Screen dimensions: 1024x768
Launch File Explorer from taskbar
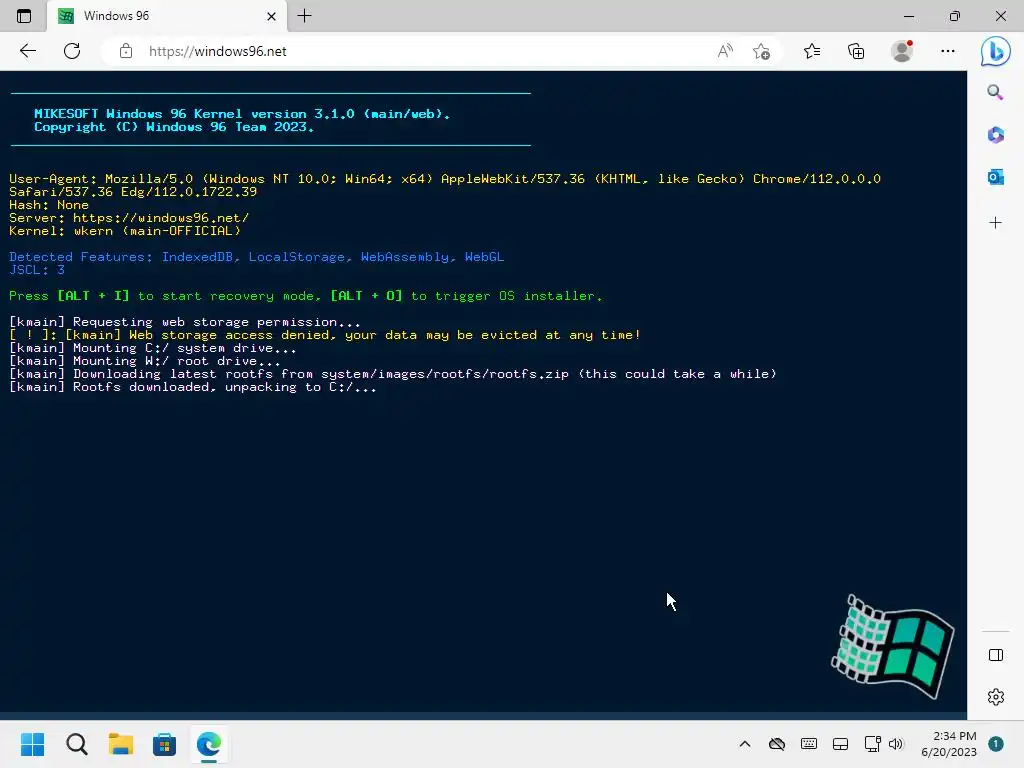click(x=121, y=744)
